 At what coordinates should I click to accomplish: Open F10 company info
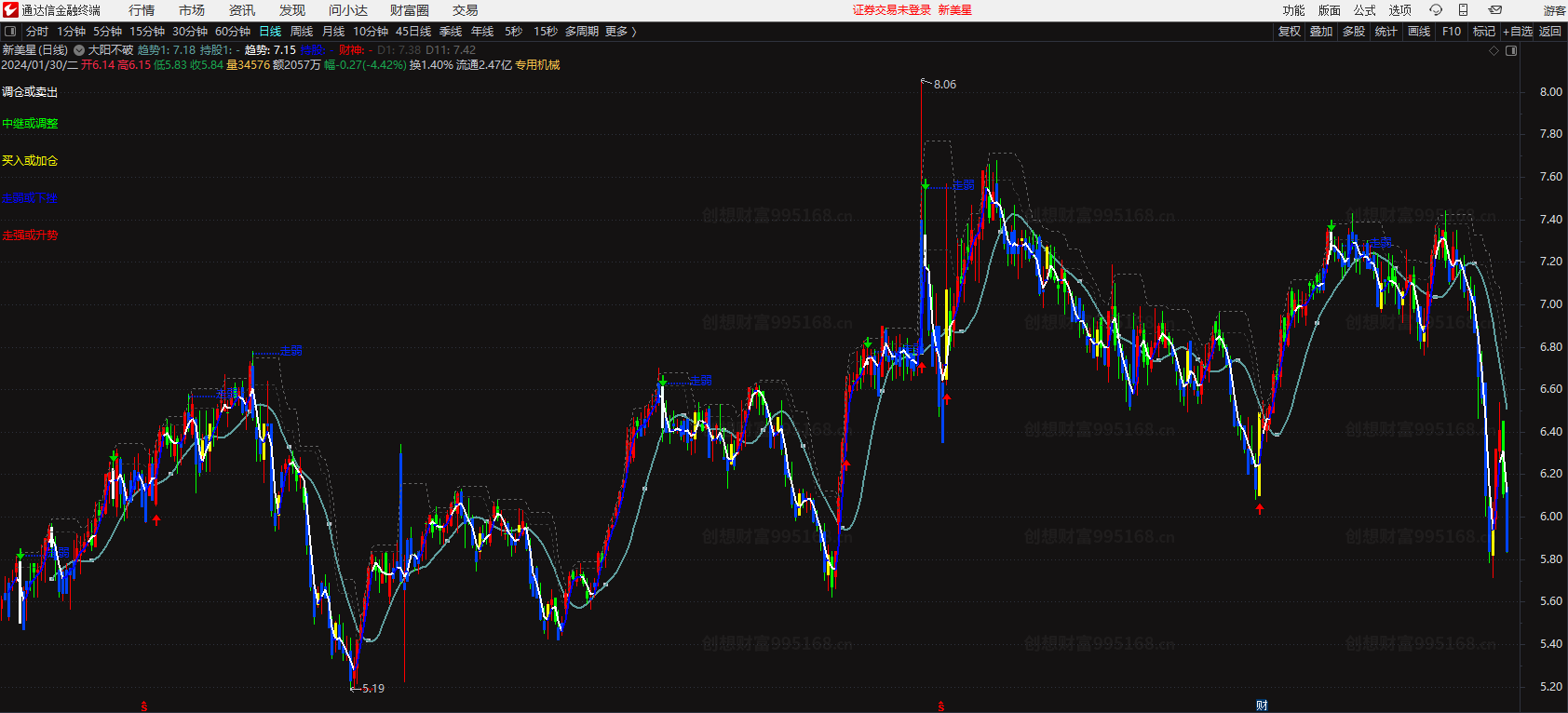pos(1452,32)
